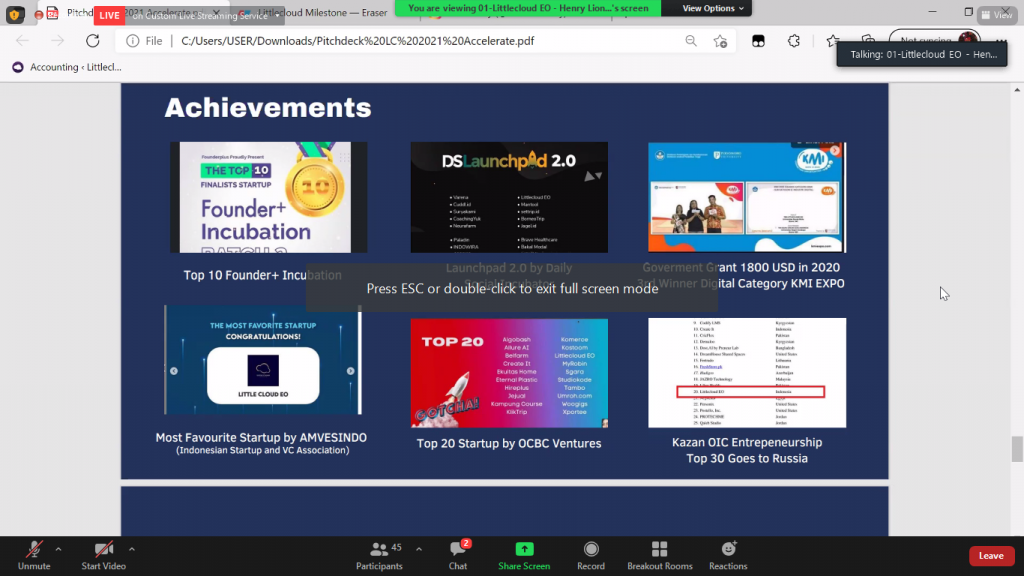Start video camera in Zoom toolbar
The height and width of the screenshot is (576, 1024).
coord(103,556)
